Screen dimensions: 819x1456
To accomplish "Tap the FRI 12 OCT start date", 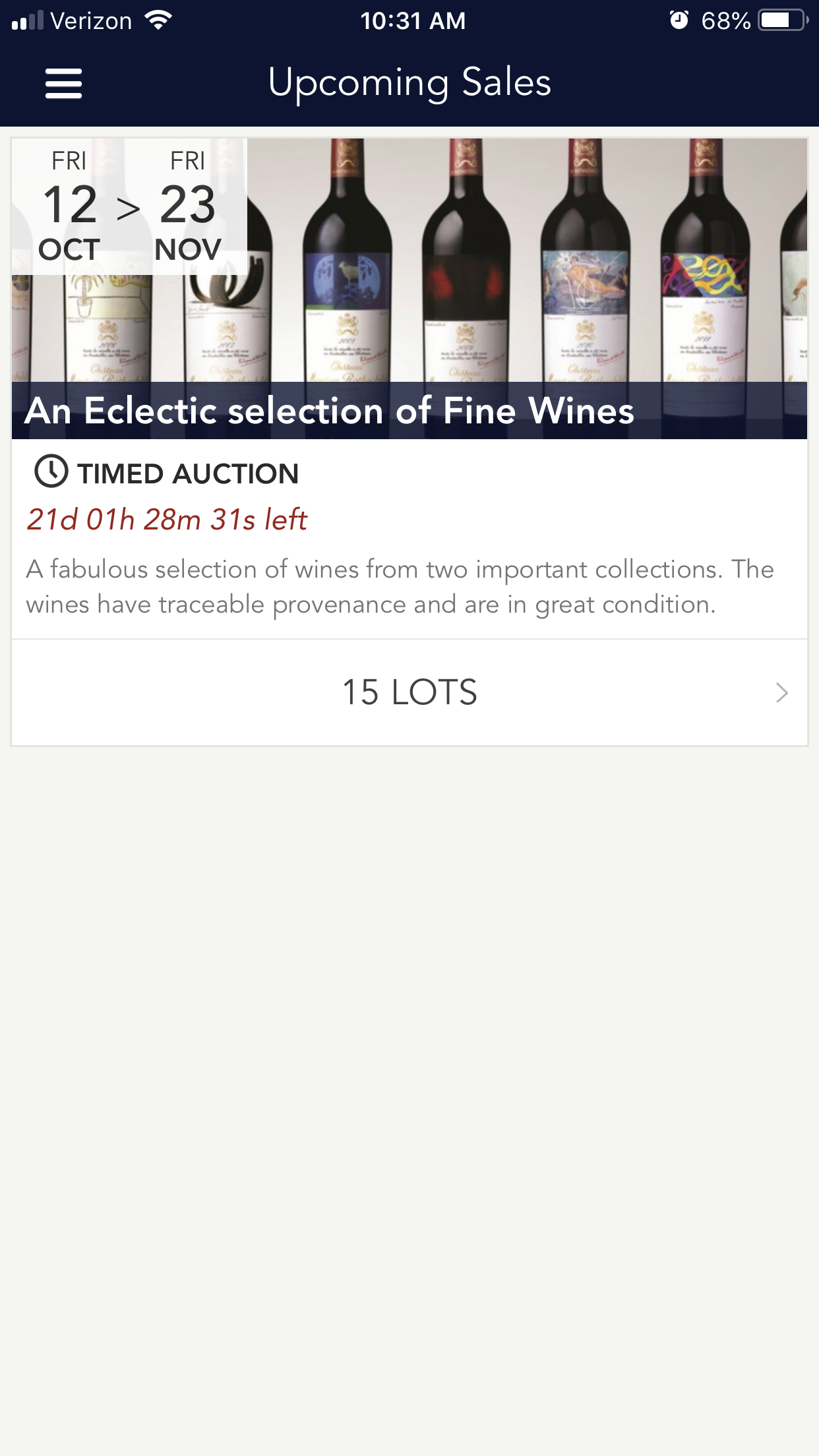I will coord(69,206).
